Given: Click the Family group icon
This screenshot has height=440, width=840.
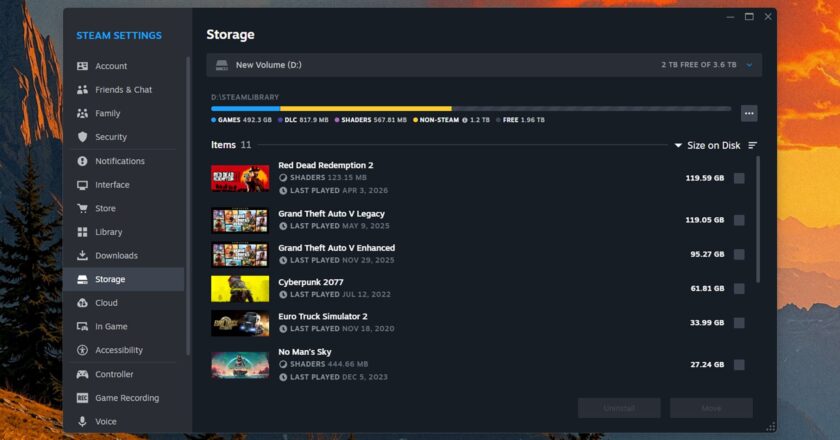Looking at the screenshot, I should coord(82,113).
